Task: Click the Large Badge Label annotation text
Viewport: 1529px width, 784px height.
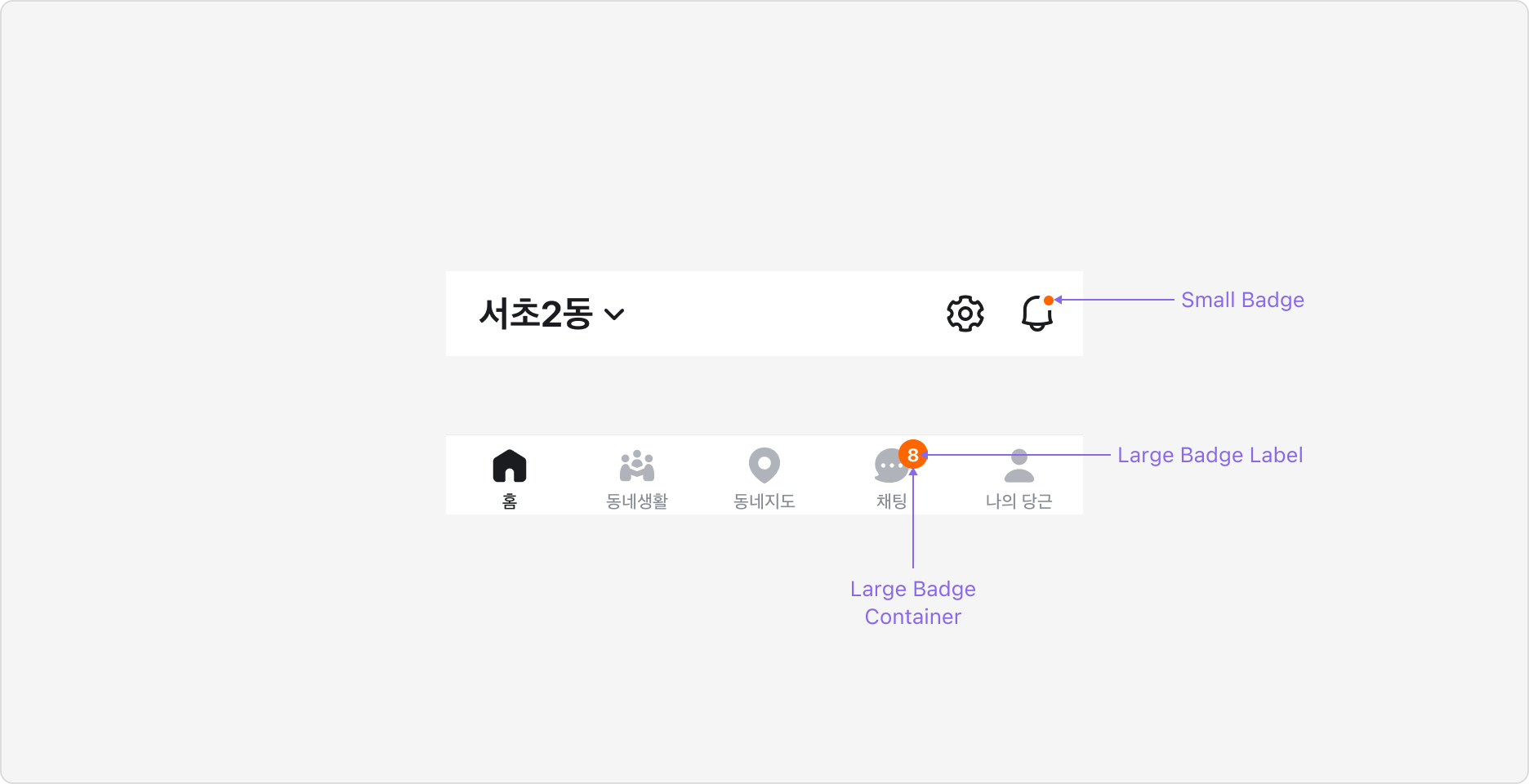Action: pyautogui.click(x=1210, y=455)
